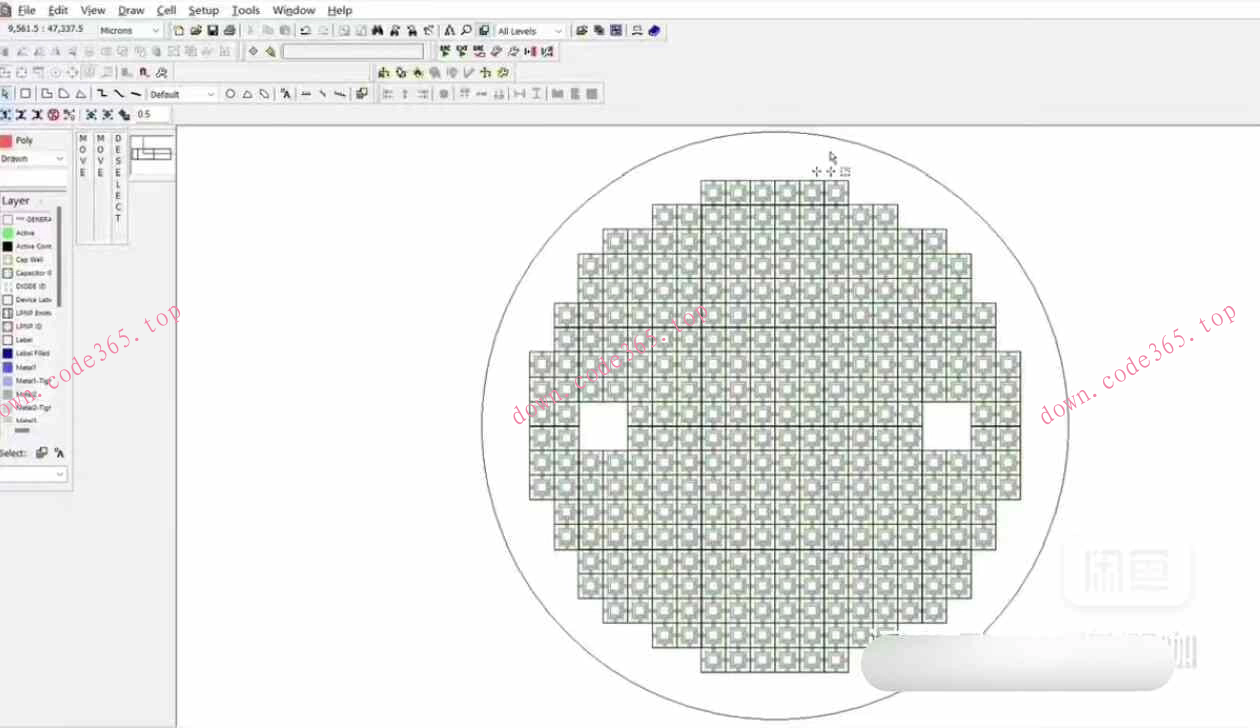Click the green Active layer swatch
The height and width of the screenshot is (728, 1260).
[8, 233]
